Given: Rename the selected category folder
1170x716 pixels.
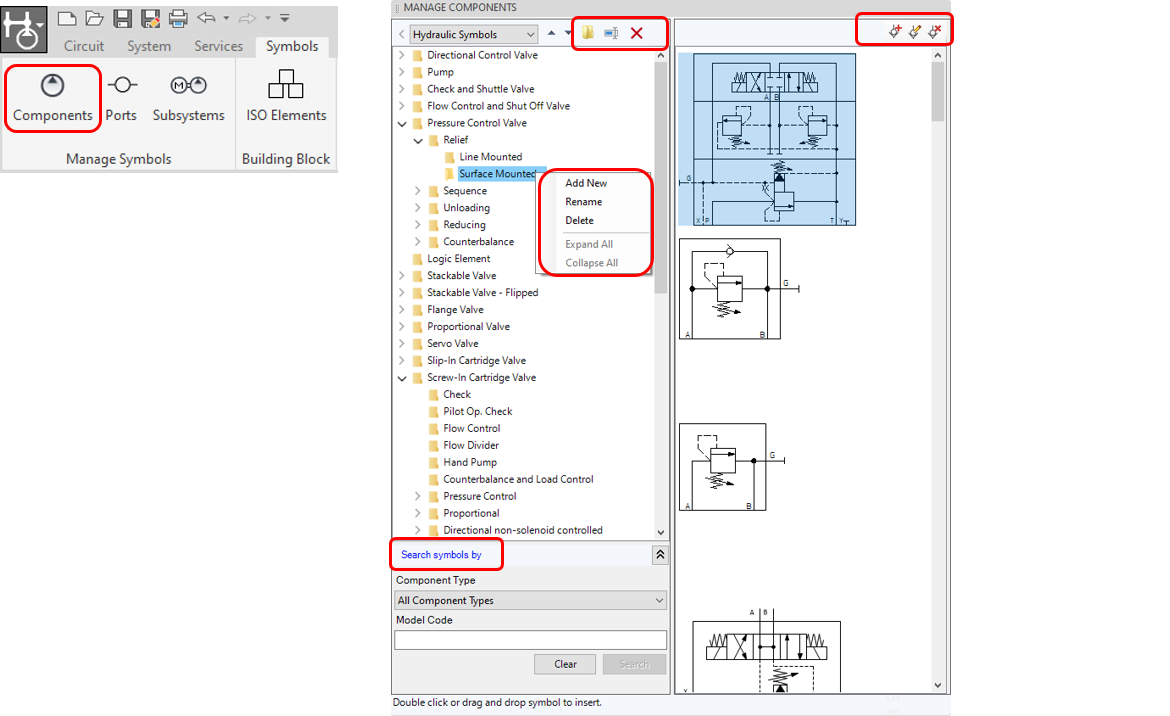Looking at the screenshot, I should tap(612, 33).
